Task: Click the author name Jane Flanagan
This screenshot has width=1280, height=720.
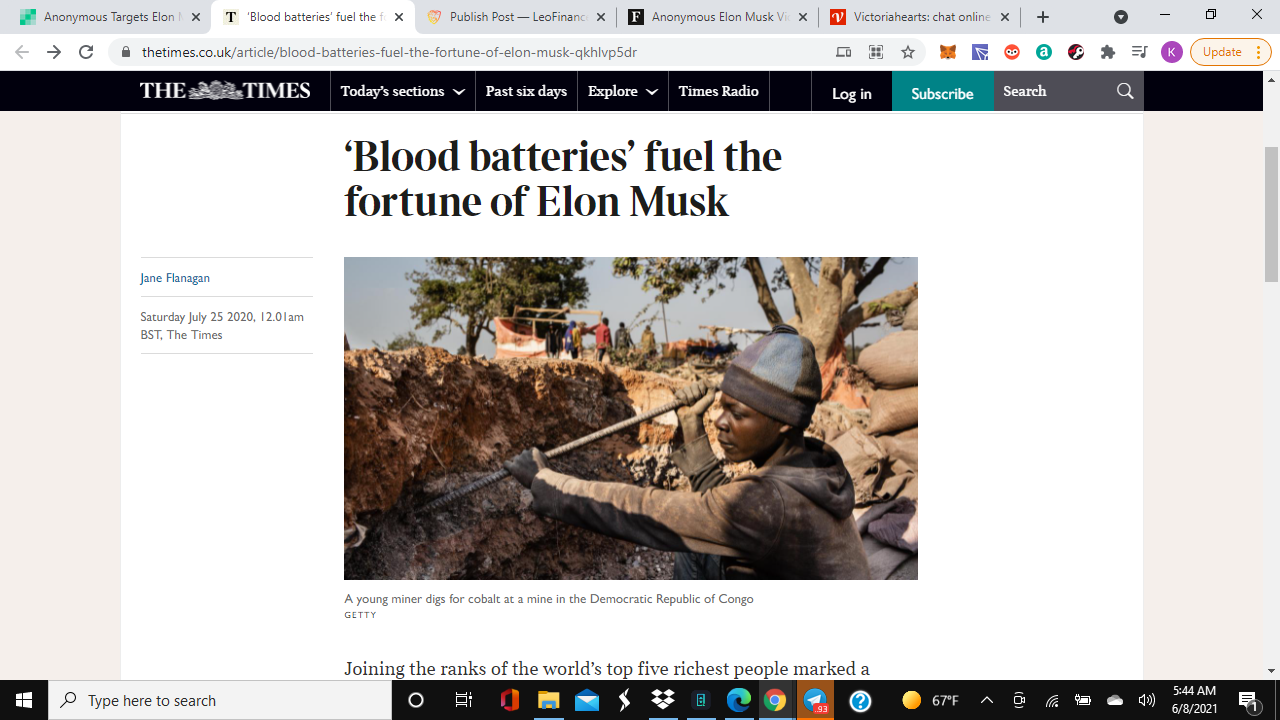Action: click(x=175, y=278)
